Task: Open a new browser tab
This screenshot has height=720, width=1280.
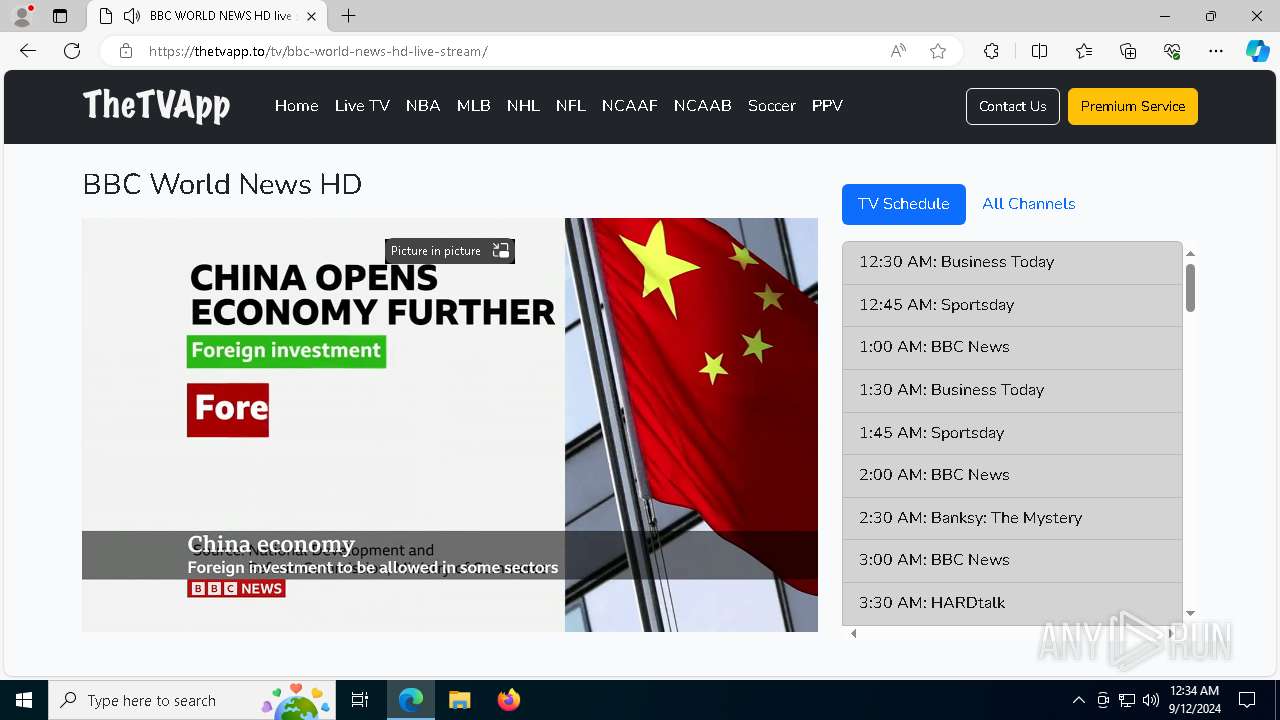Action: pos(348,16)
